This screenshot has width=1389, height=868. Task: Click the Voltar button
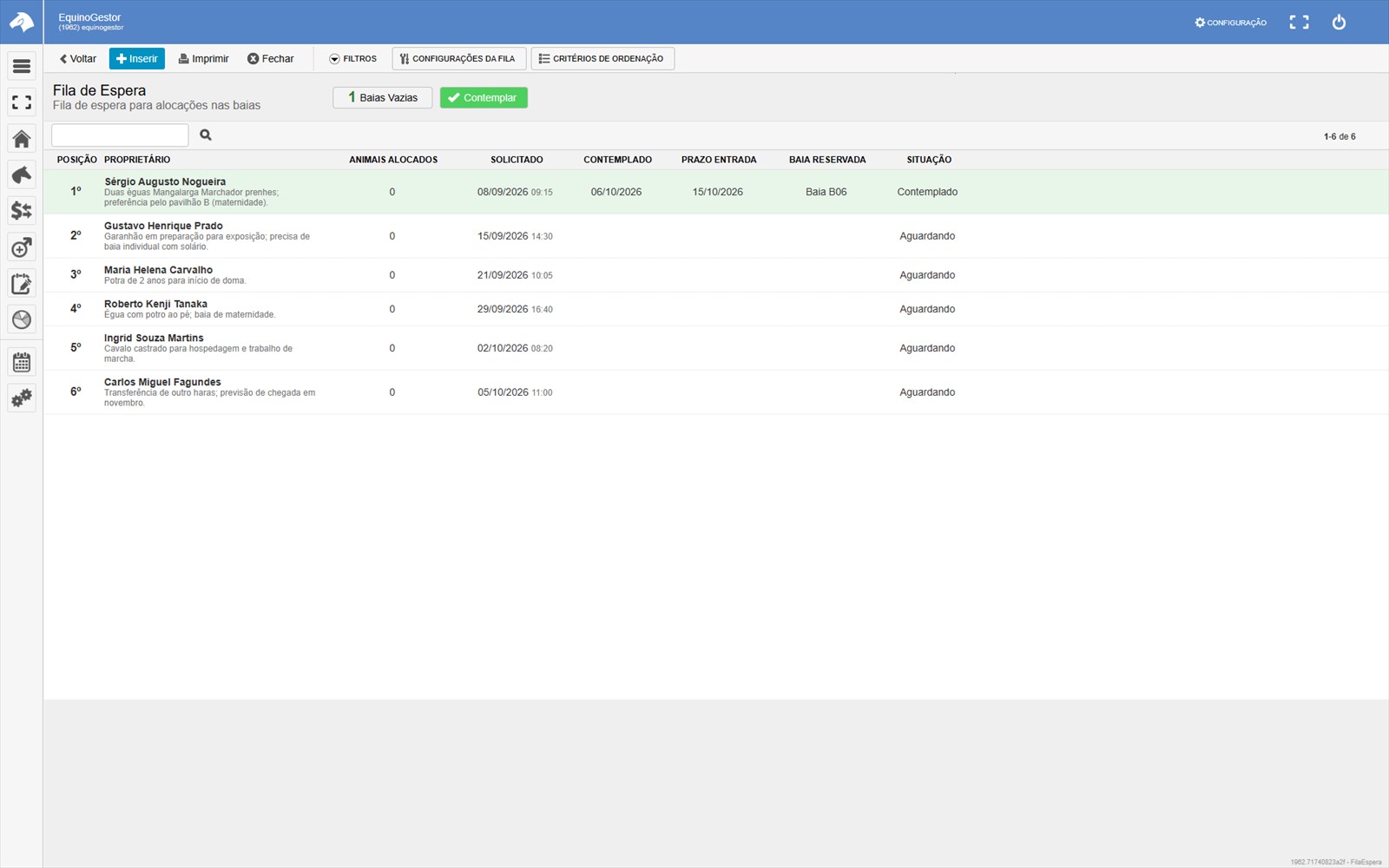point(78,59)
